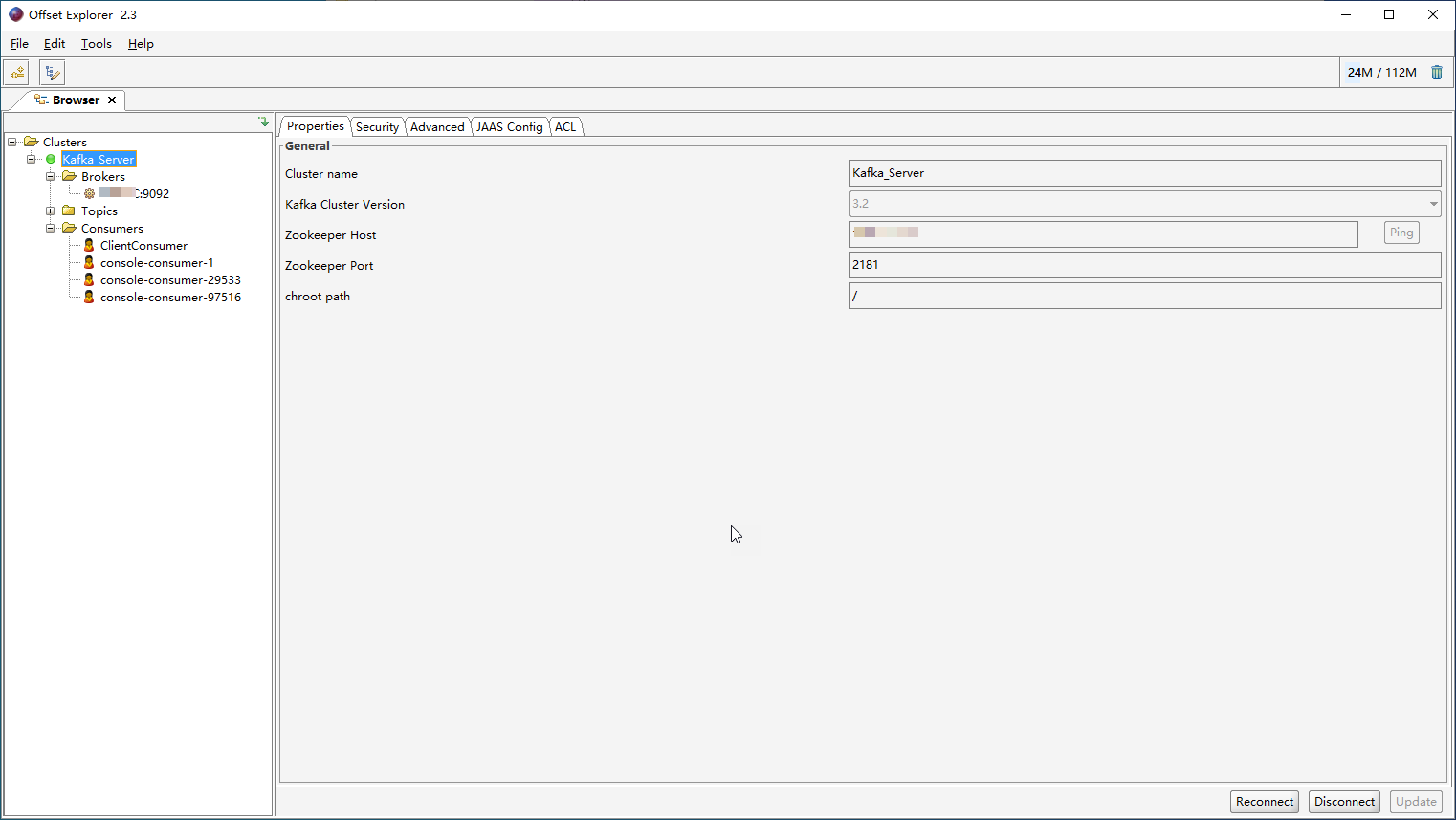The image size is (1456, 820).
Task: Open the Help menu
Action: 141,44
